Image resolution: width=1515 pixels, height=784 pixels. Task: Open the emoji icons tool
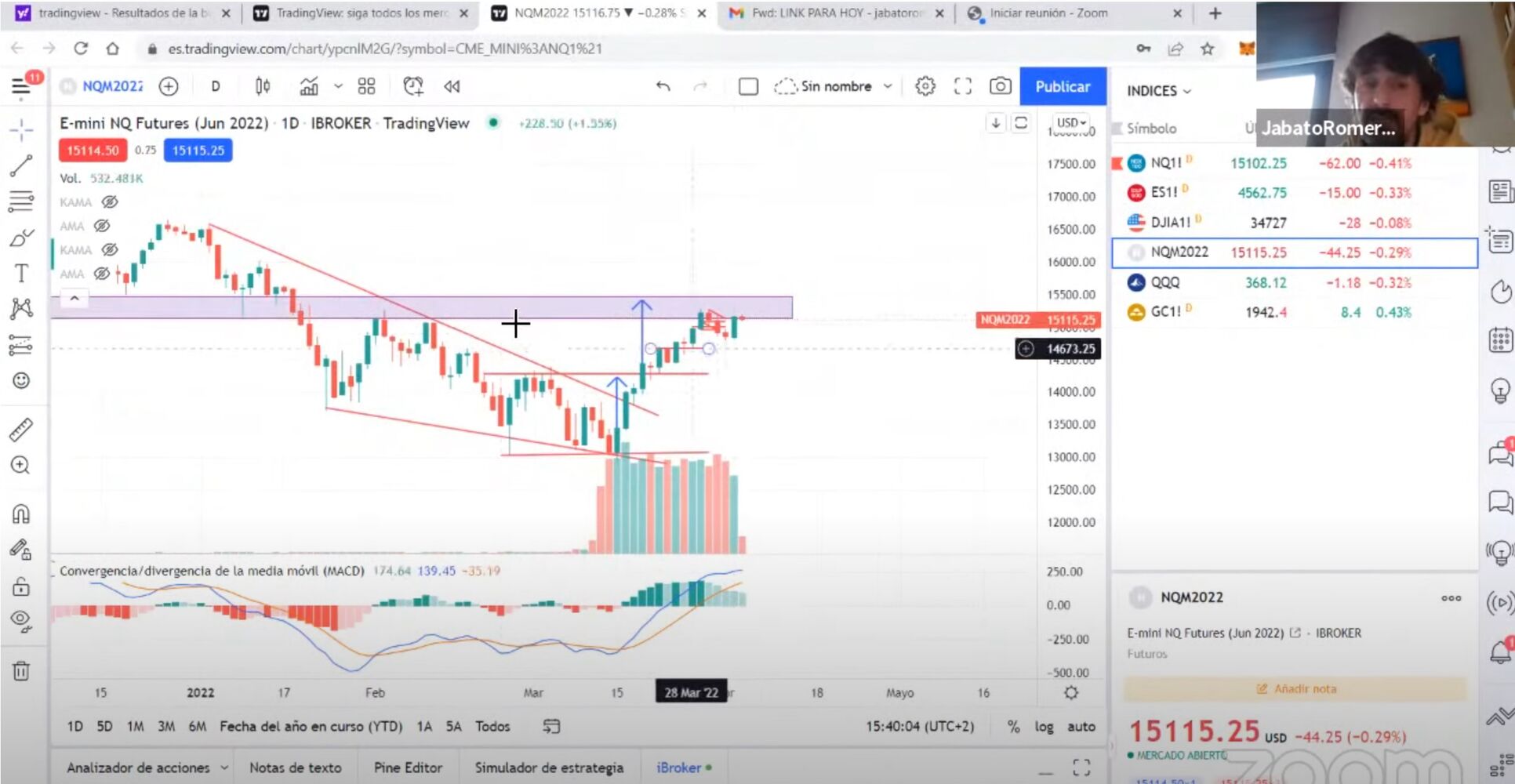point(21,381)
